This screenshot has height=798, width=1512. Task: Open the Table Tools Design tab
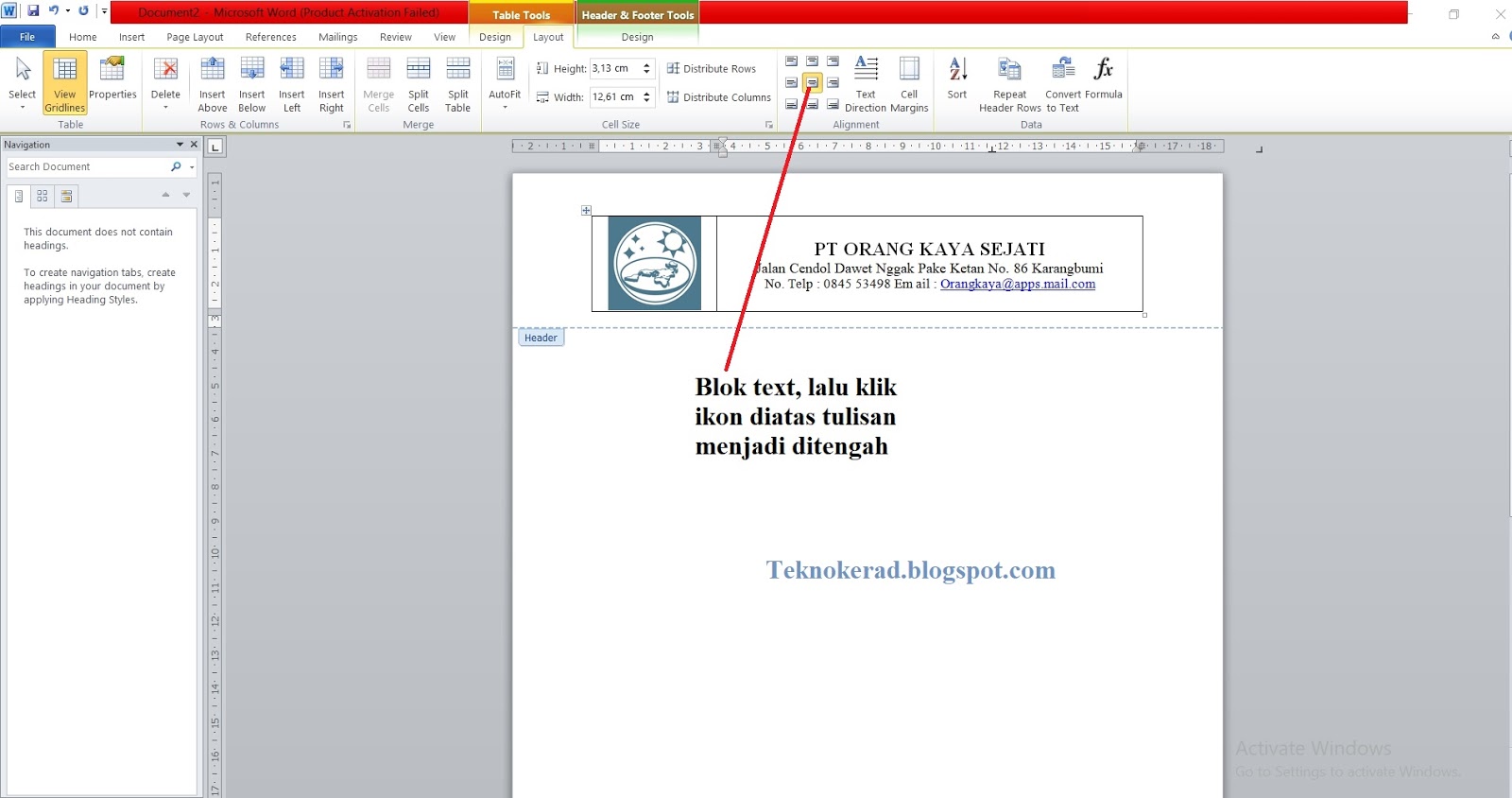[495, 37]
